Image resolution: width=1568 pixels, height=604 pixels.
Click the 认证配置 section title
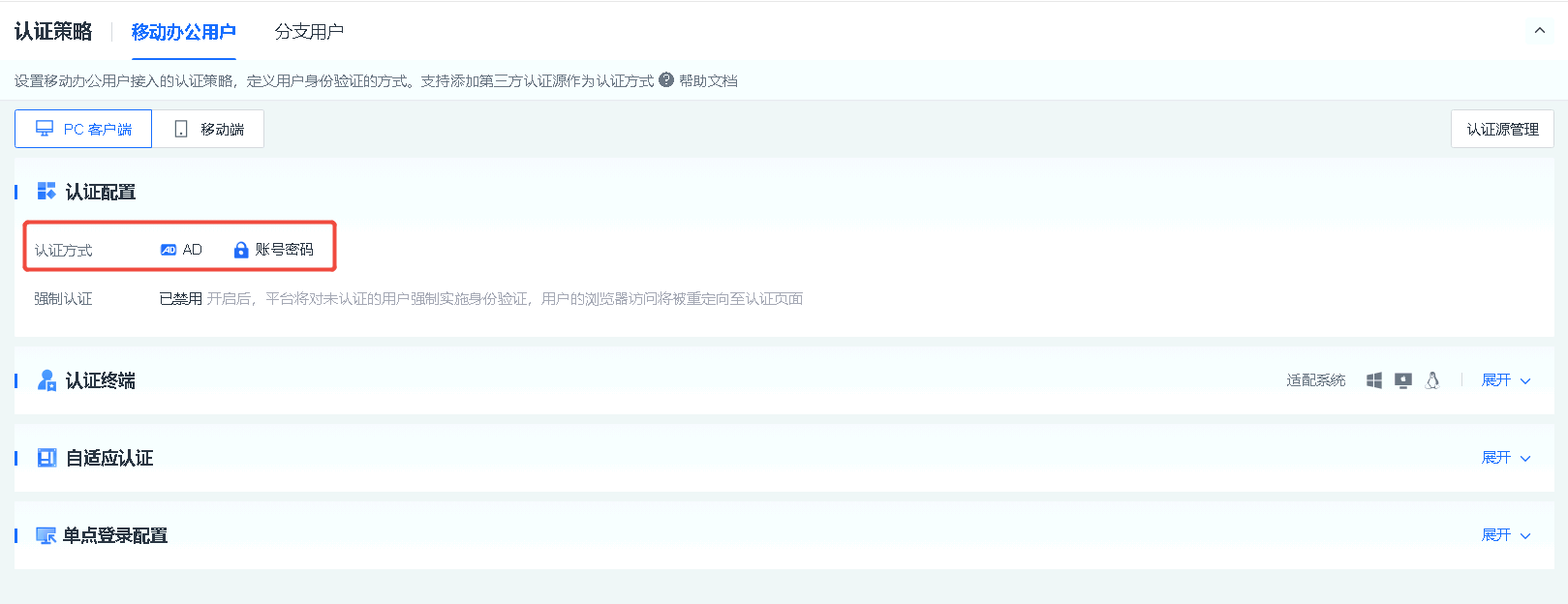click(x=101, y=192)
